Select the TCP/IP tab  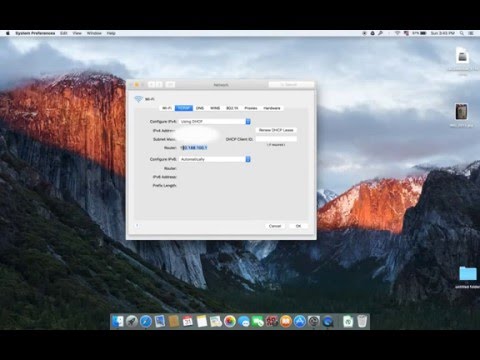pos(184,108)
